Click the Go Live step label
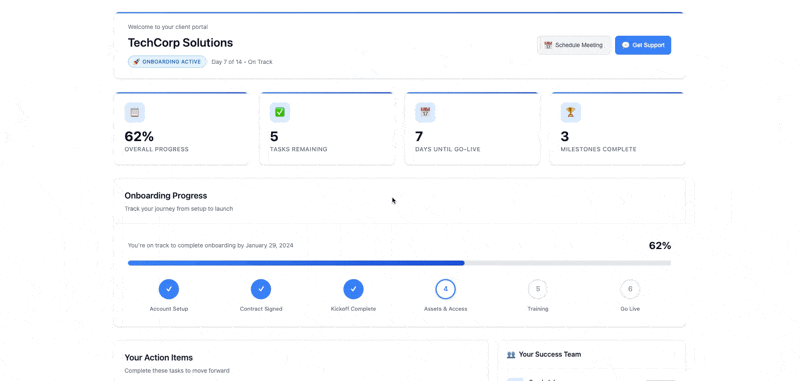The width and height of the screenshot is (800, 381). click(x=630, y=309)
